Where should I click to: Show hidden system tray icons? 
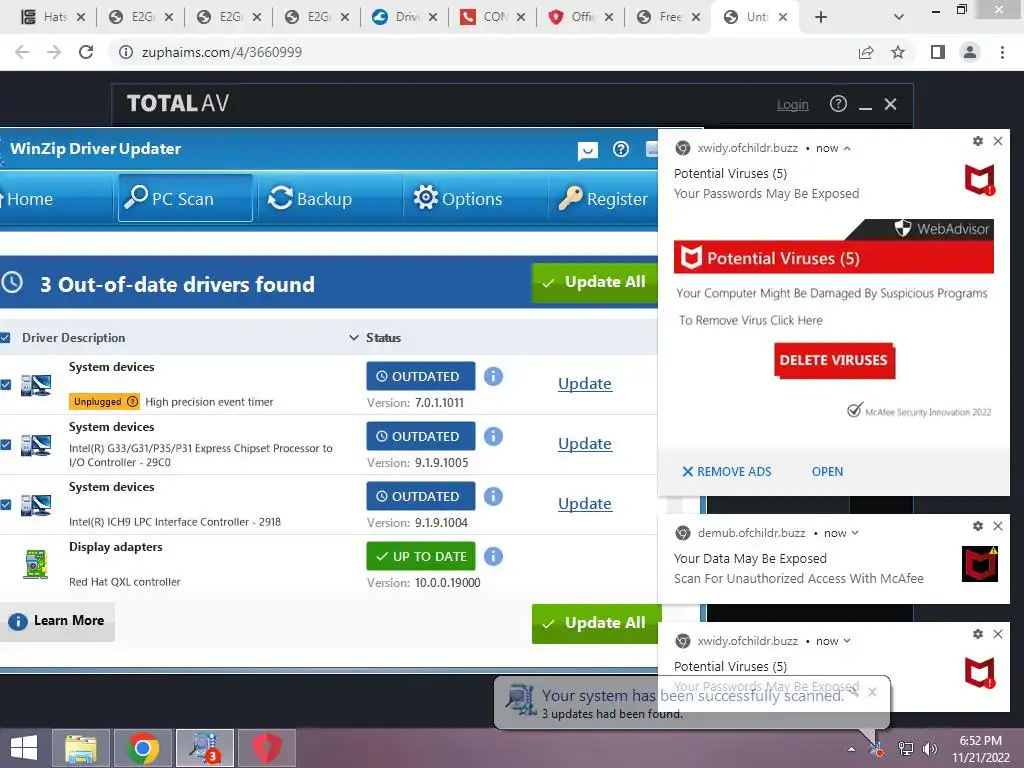pyautogui.click(x=851, y=749)
